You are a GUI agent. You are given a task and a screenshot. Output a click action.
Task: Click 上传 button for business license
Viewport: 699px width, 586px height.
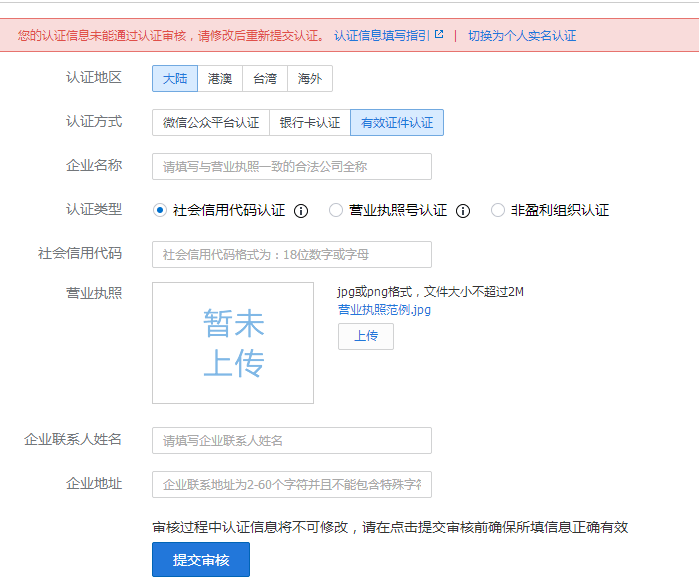(366, 336)
